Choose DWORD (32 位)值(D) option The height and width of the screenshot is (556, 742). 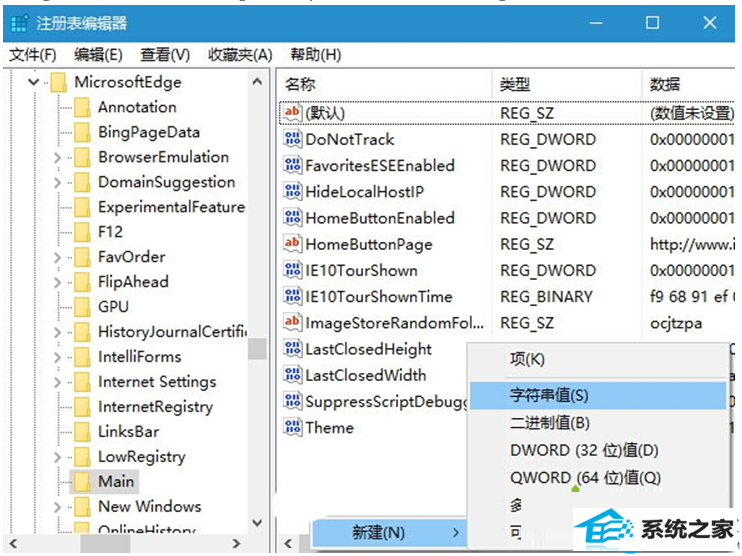coord(598,450)
